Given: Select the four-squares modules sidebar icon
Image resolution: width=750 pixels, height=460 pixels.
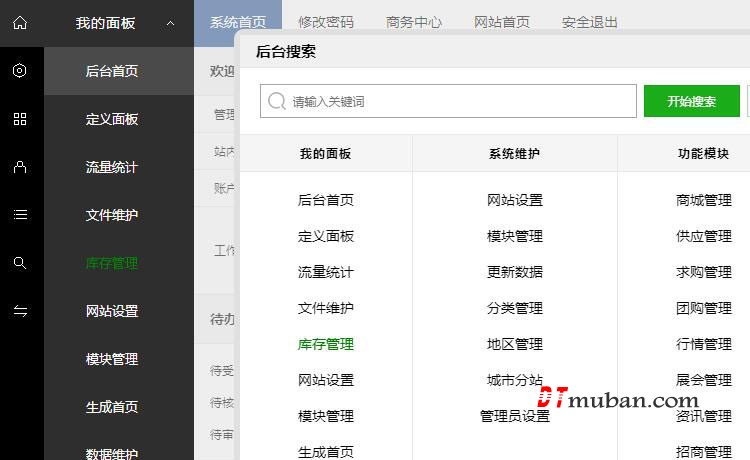Looking at the screenshot, I should 20,119.
